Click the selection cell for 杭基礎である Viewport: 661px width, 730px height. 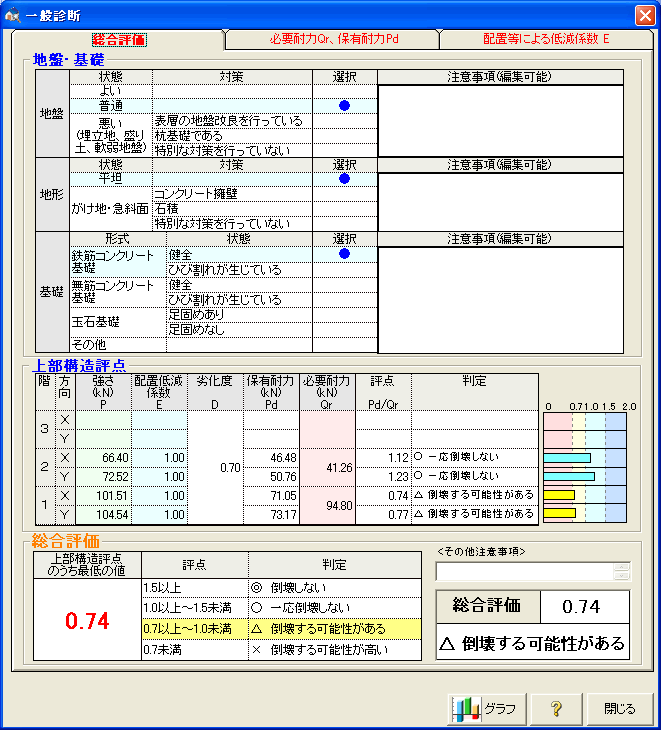pos(344,135)
